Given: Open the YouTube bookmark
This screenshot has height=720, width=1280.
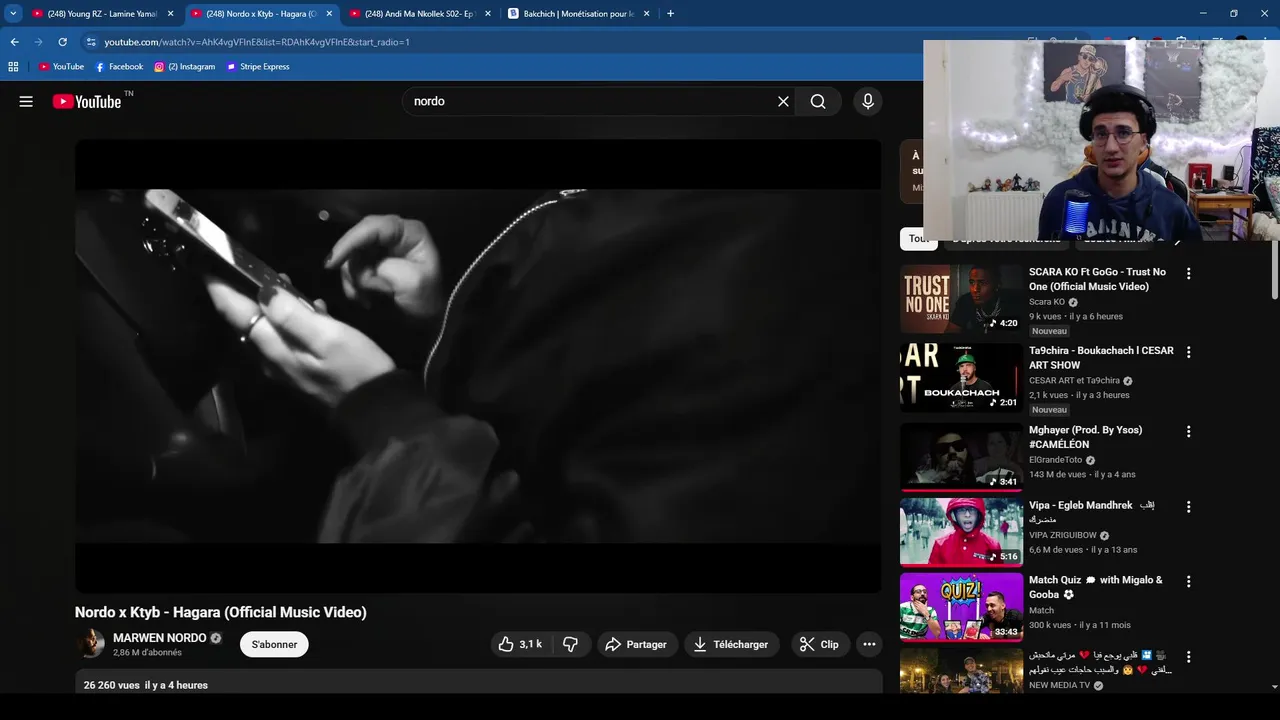Looking at the screenshot, I should [x=61, y=67].
